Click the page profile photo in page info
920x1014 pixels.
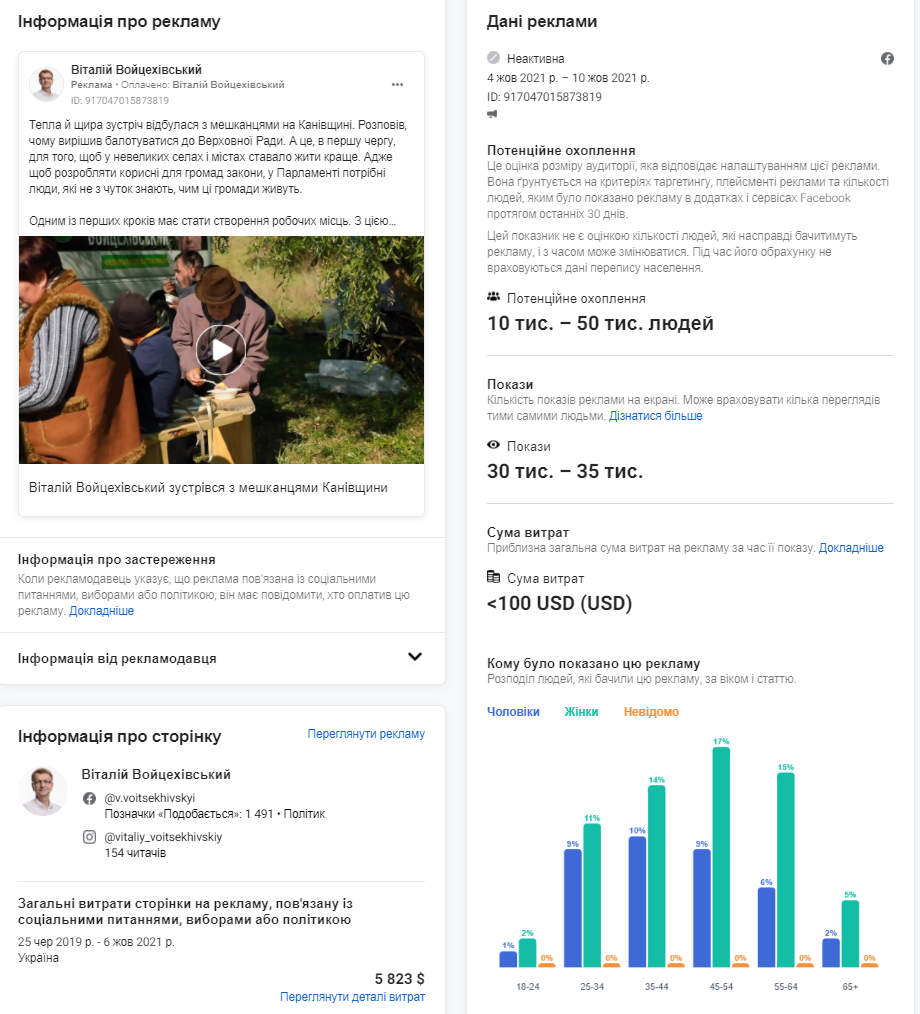point(43,791)
